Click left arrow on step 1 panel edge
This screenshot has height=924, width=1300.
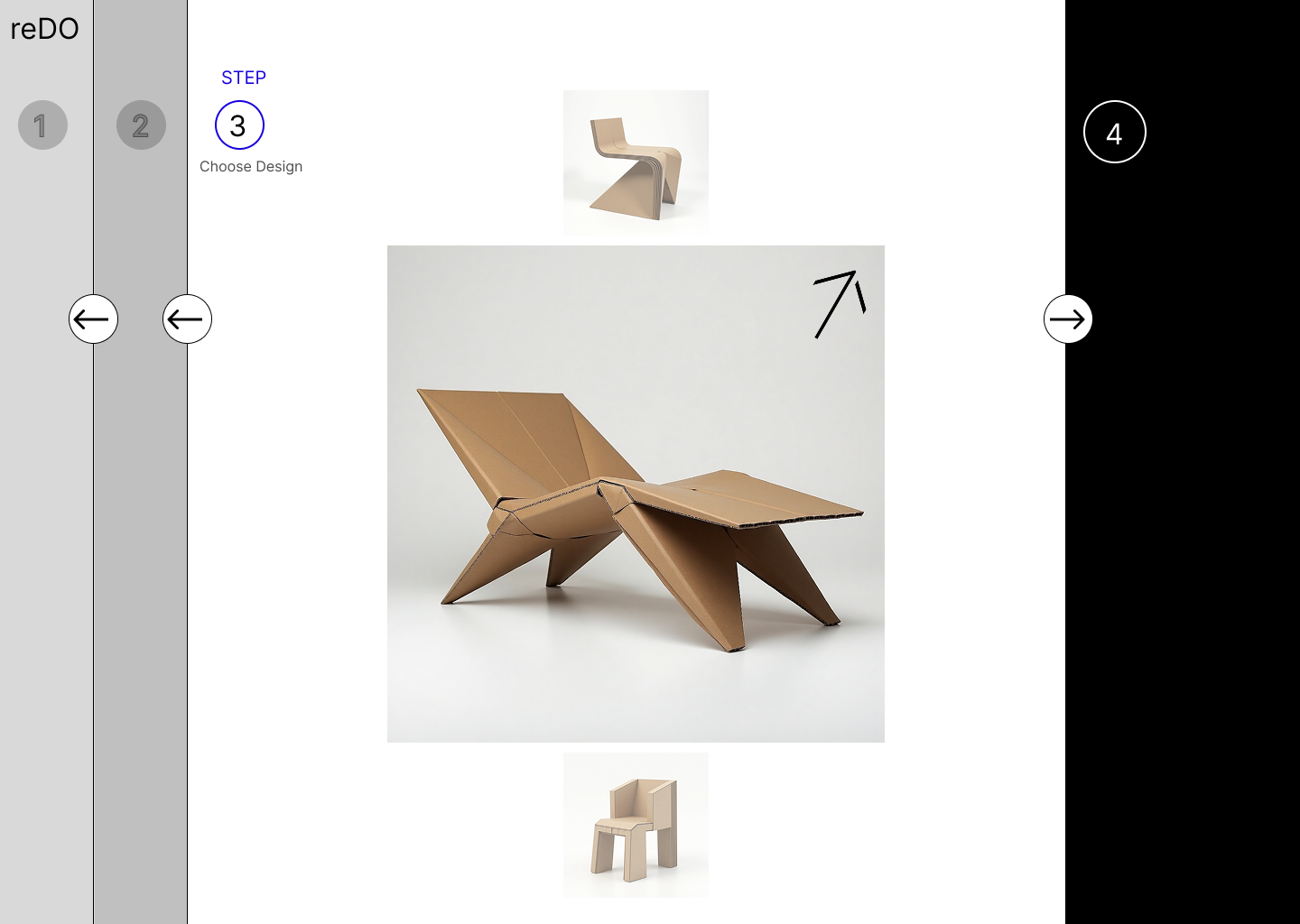pyautogui.click(x=93, y=319)
